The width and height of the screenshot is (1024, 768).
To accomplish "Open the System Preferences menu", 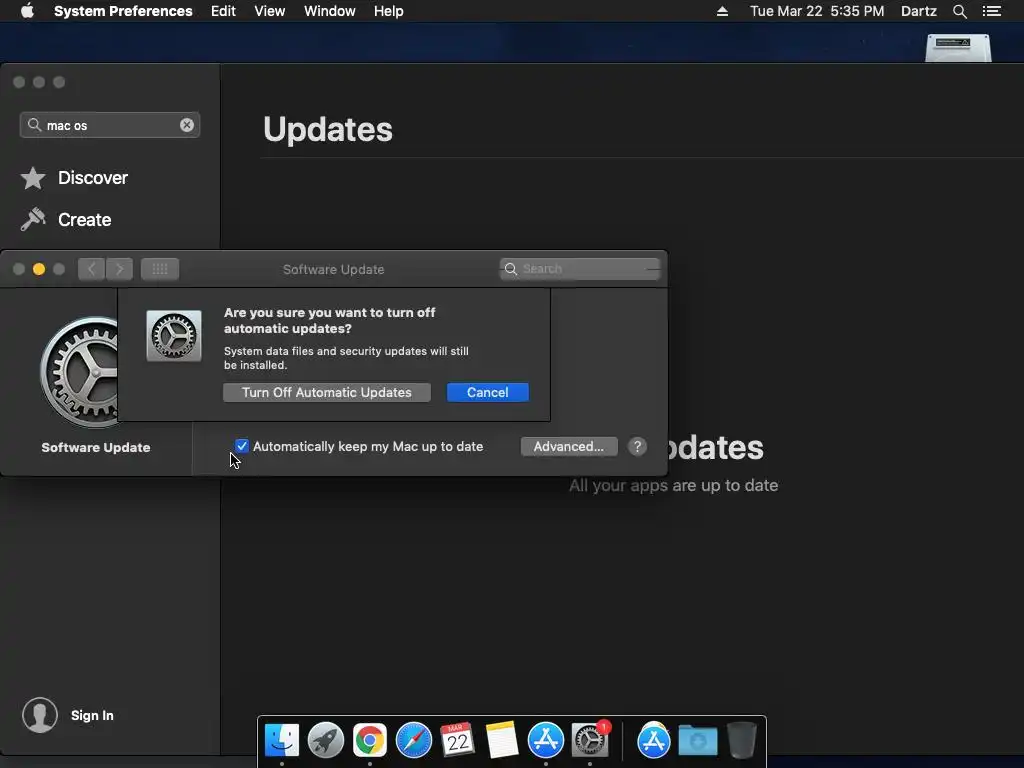I will point(123,11).
